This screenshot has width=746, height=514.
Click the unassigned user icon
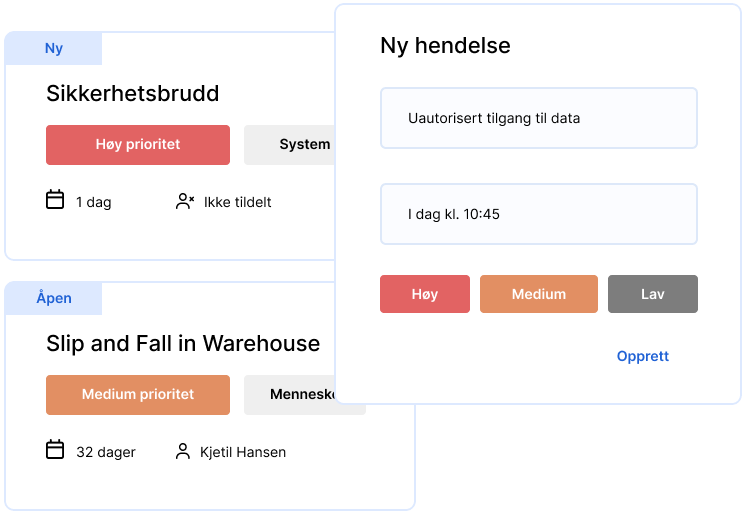point(184,201)
